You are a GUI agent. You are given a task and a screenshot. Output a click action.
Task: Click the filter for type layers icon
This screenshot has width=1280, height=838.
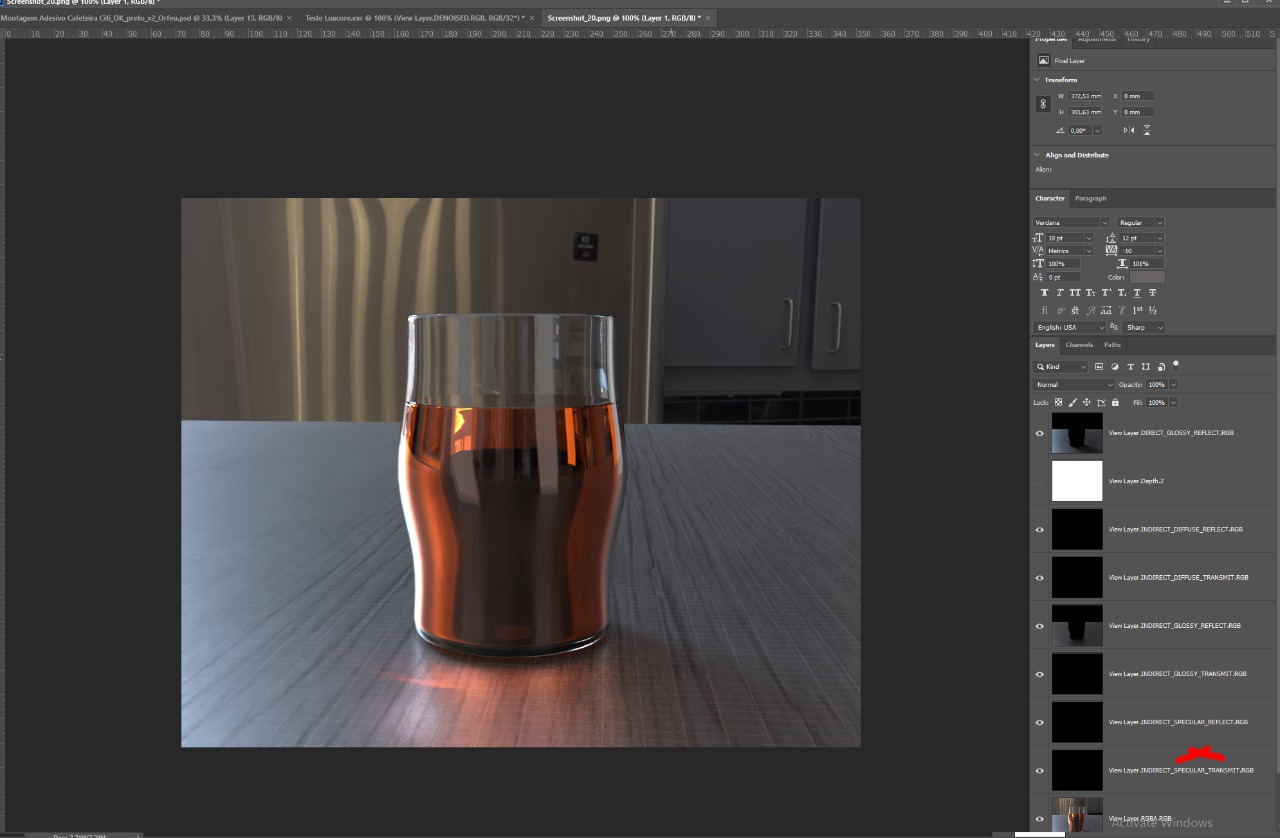click(1131, 367)
